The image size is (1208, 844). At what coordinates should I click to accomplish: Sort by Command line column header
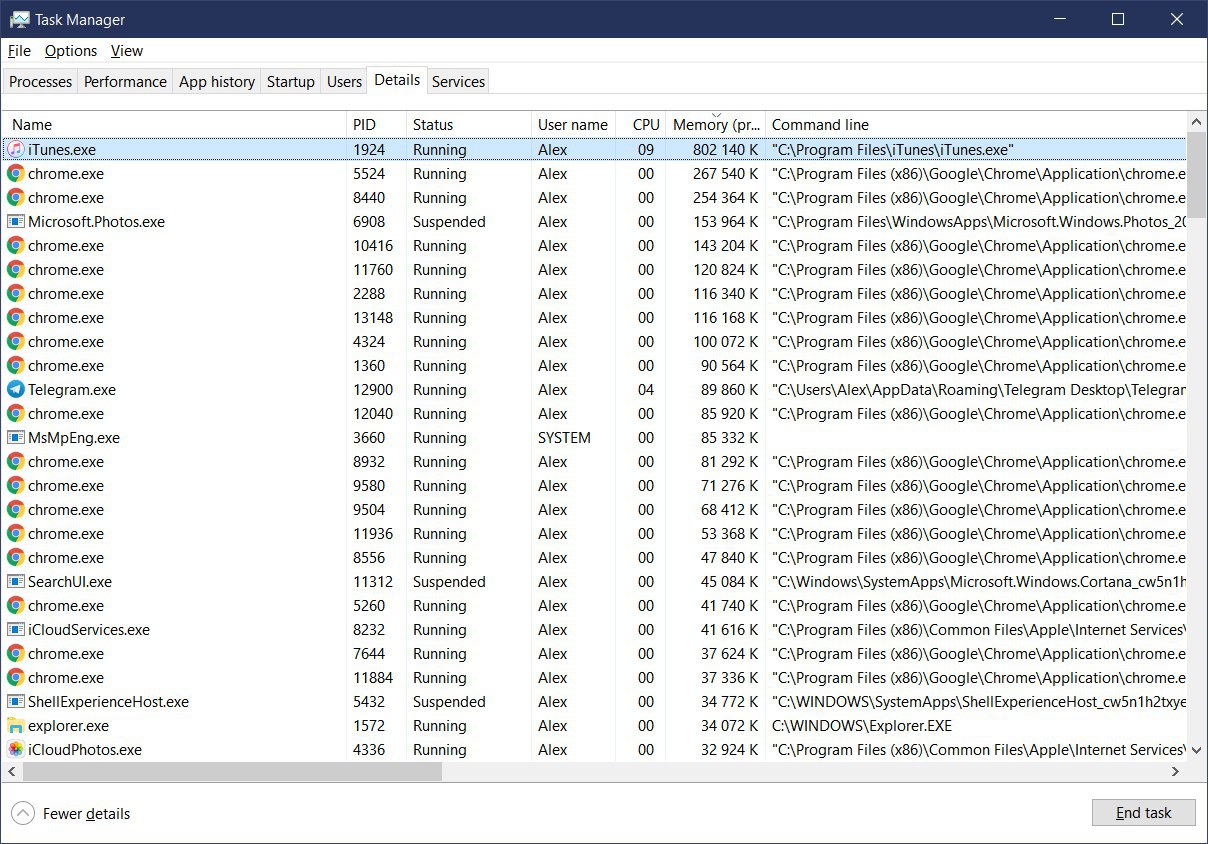pos(976,125)
